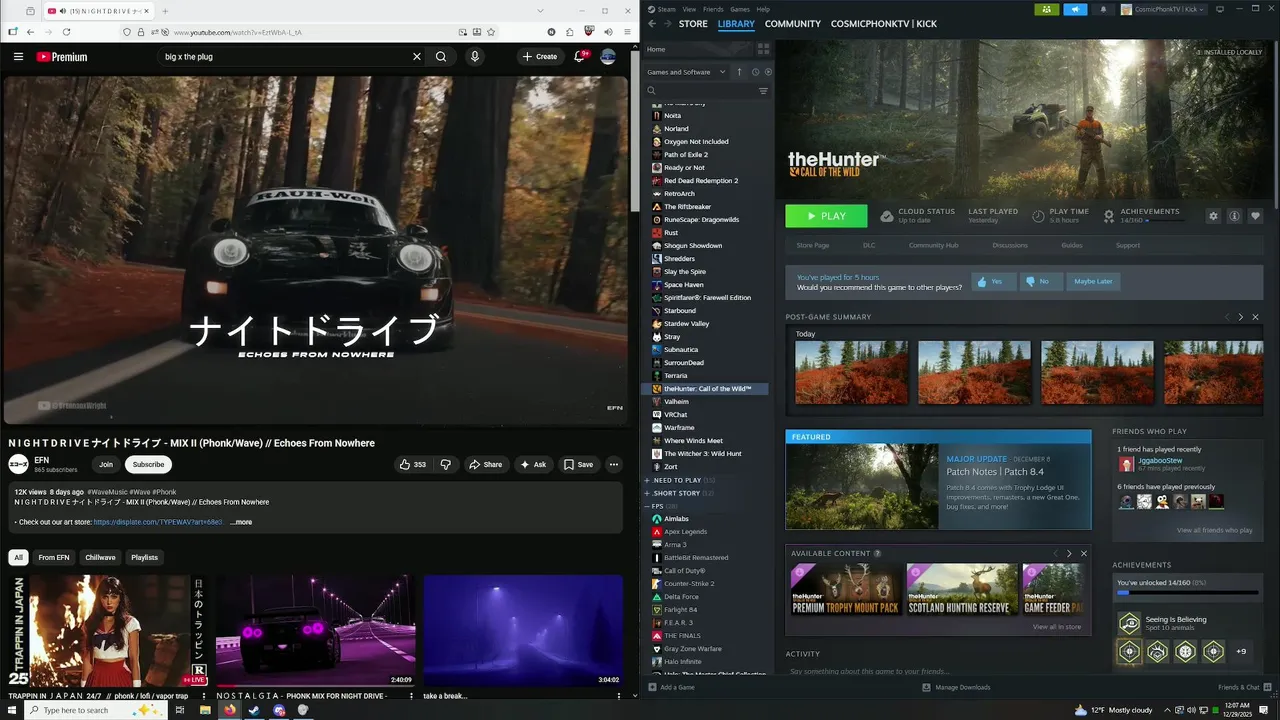Show next Post-Game Summary screenshots arrow
Image resolution: width=1280 pixels, height=720 pixels.
click(1241, 317)
